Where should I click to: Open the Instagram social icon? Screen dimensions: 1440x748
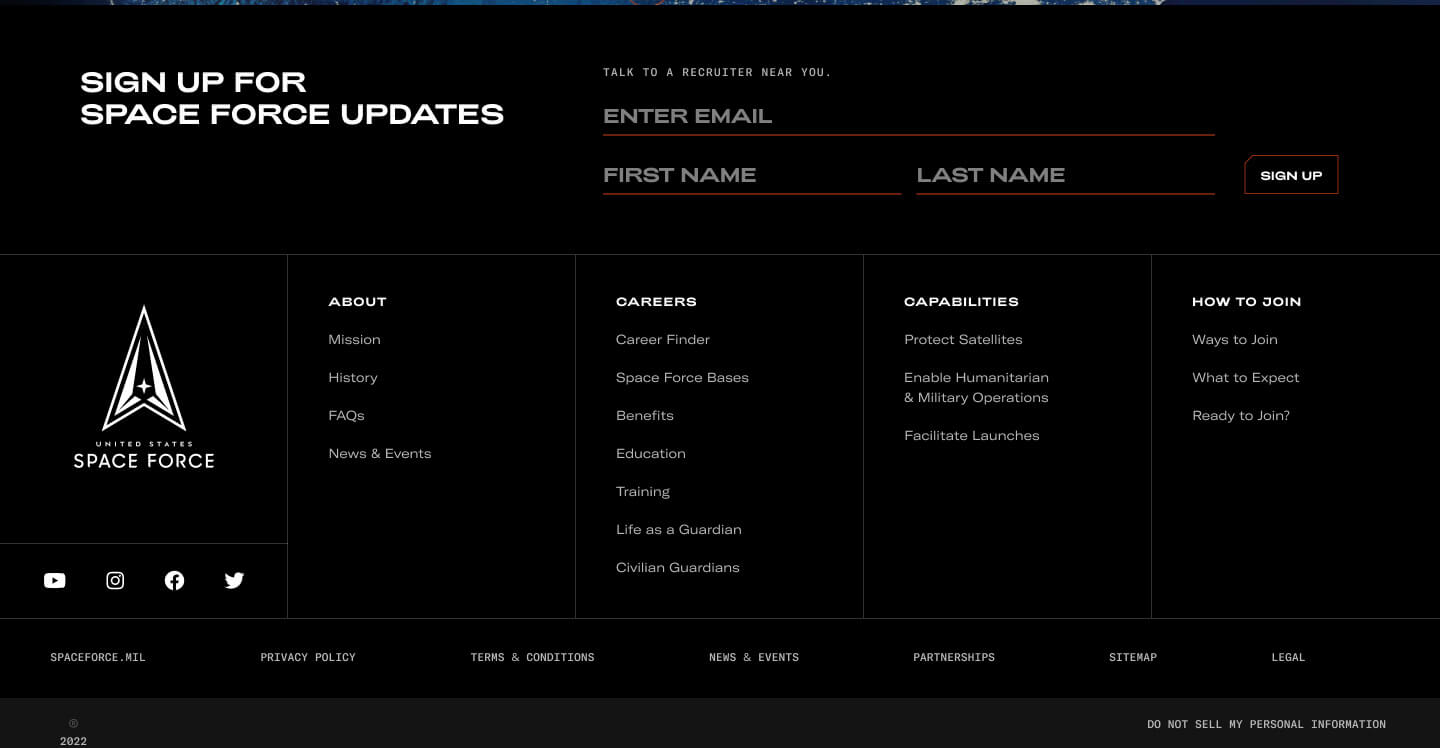(x=115, y=581)
